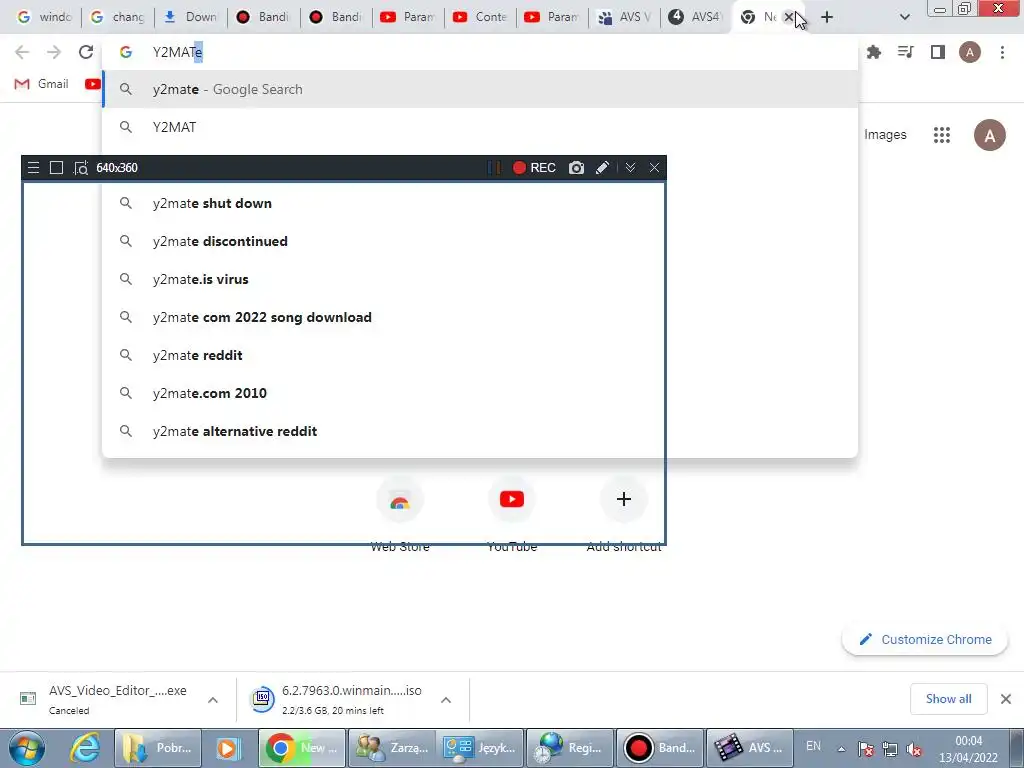Expand winmain iso download options chevron

[446, 700]
